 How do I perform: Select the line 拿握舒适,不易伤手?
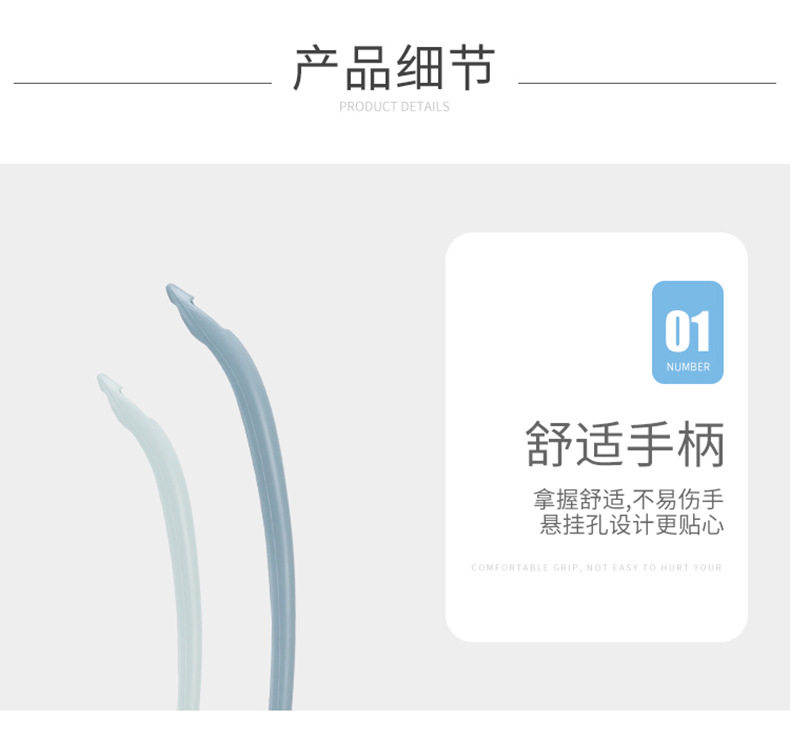[628, 499]
